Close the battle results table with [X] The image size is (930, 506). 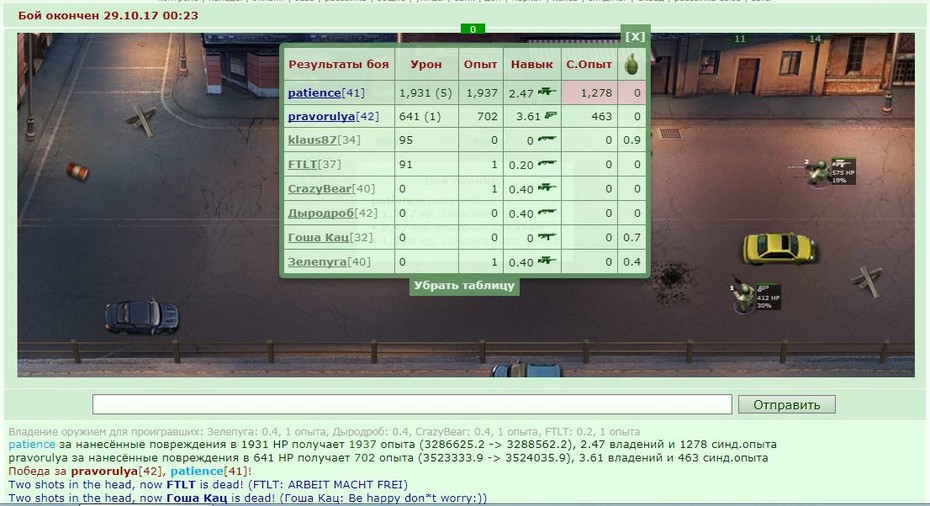click(x=635, y=36)
